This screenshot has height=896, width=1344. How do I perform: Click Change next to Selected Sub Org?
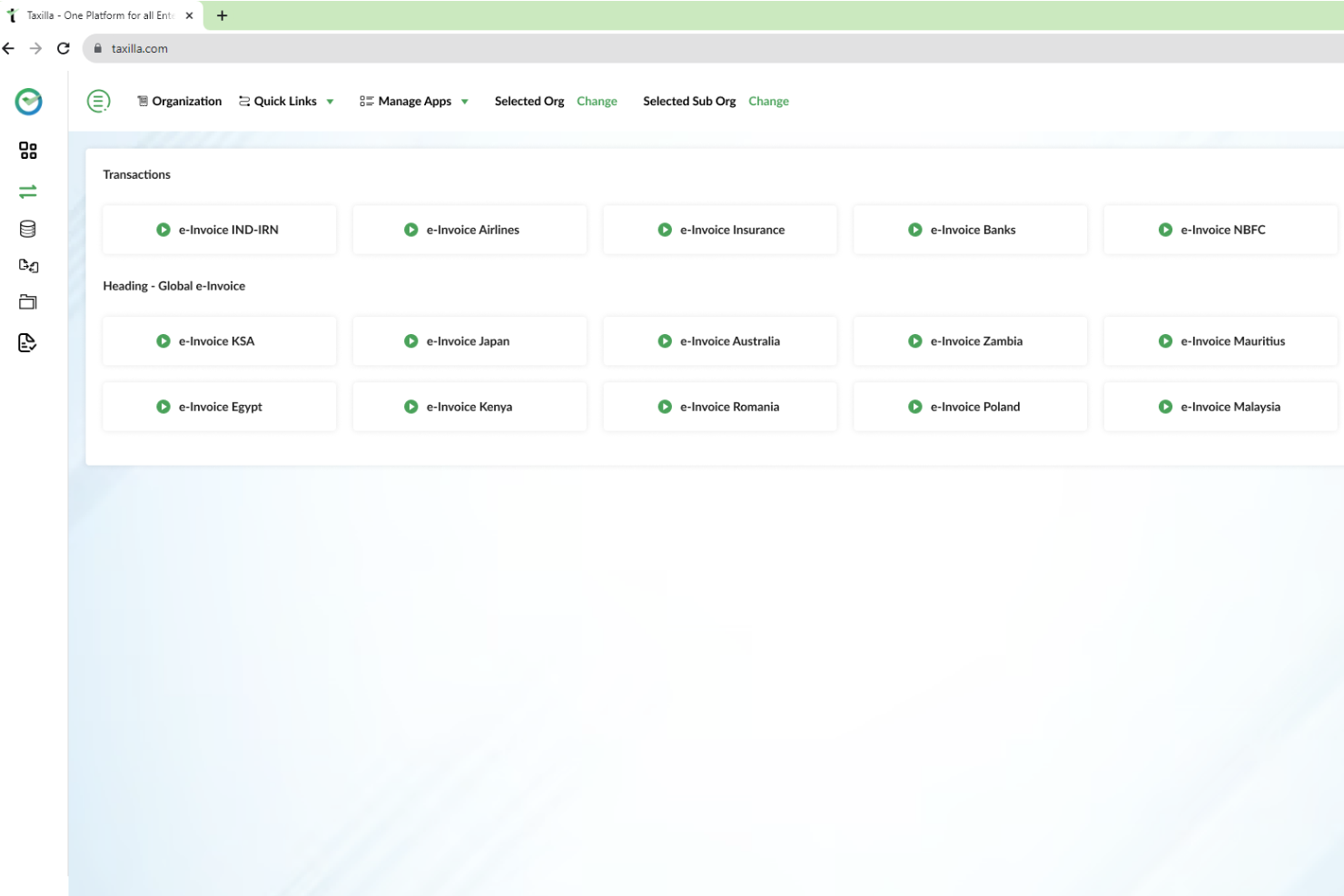pyautogui.click(x=768, y=101)
